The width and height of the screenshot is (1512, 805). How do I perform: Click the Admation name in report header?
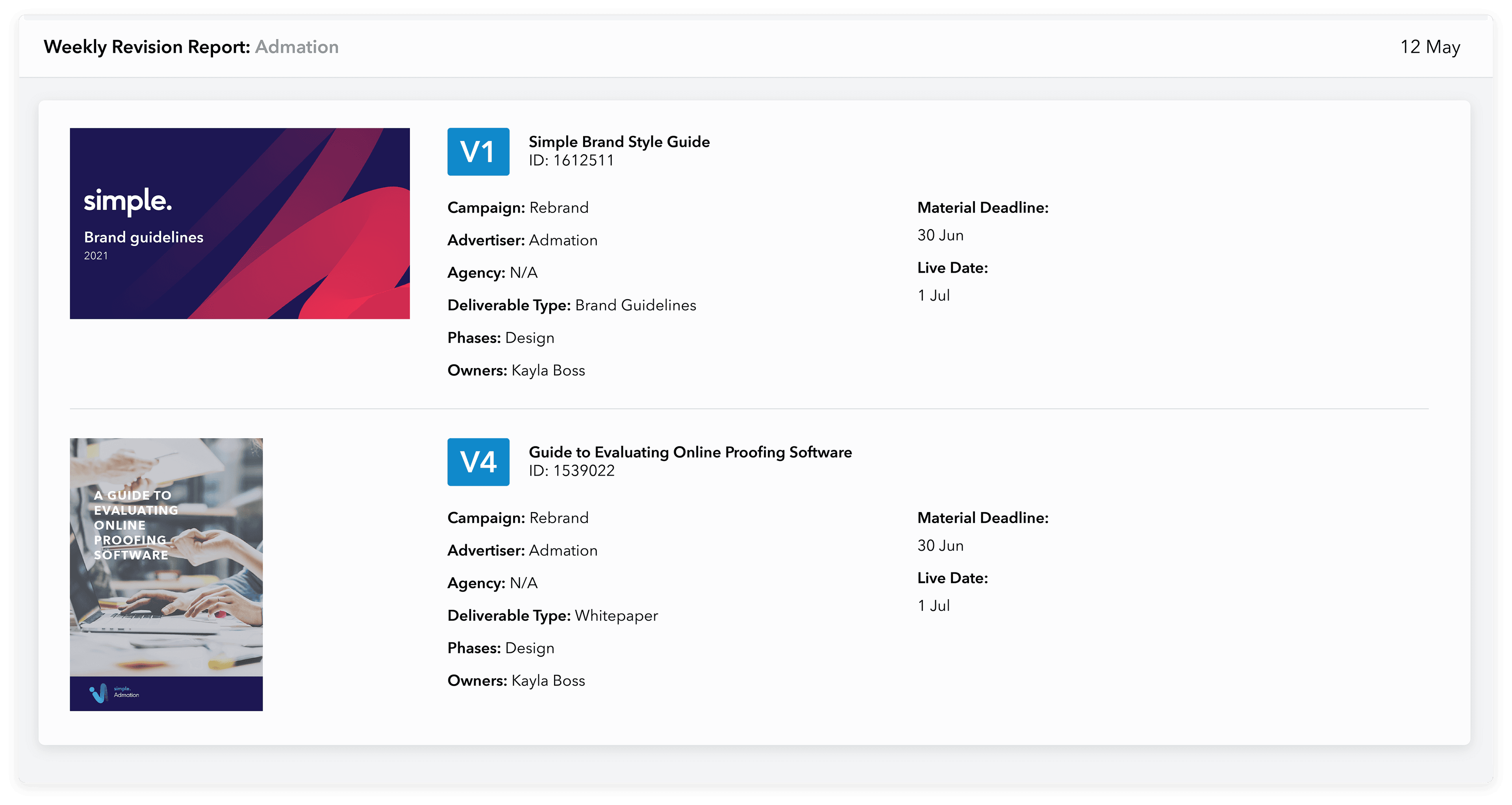coord(296,47)
